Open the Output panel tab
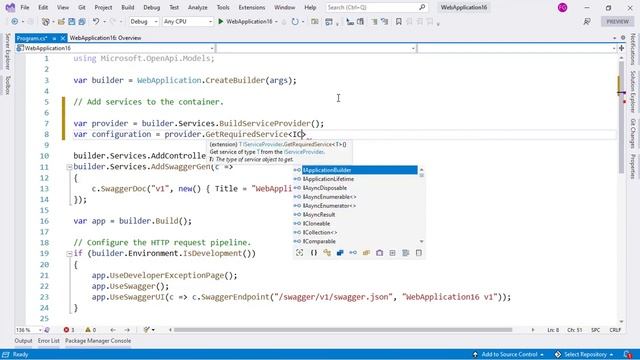 coord(23,340)
